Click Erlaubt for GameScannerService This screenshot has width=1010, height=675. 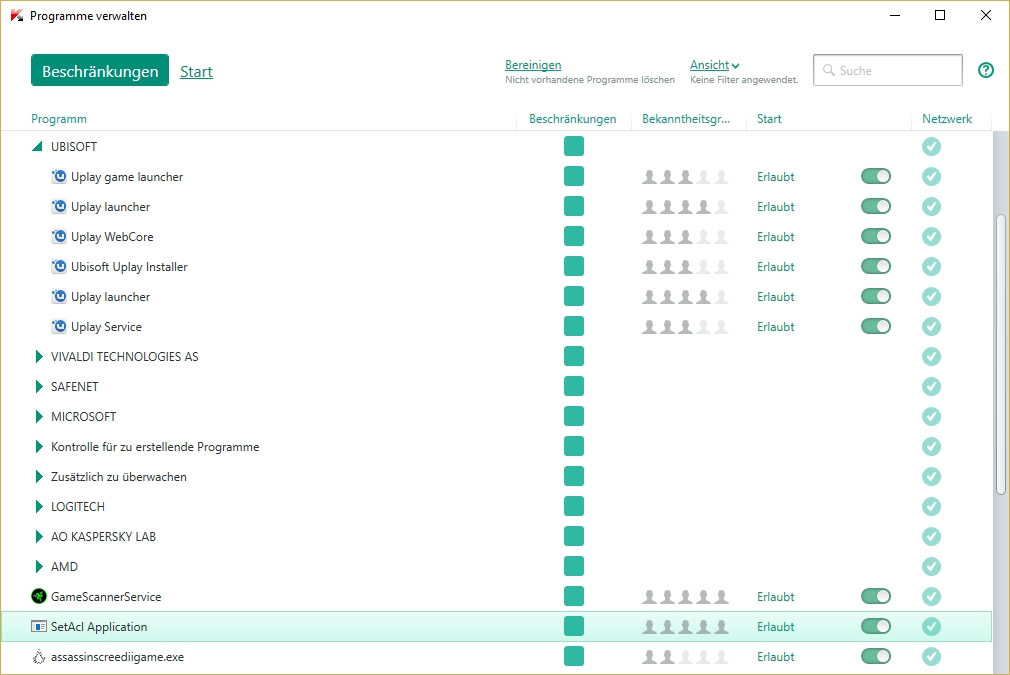coord(776,596)
